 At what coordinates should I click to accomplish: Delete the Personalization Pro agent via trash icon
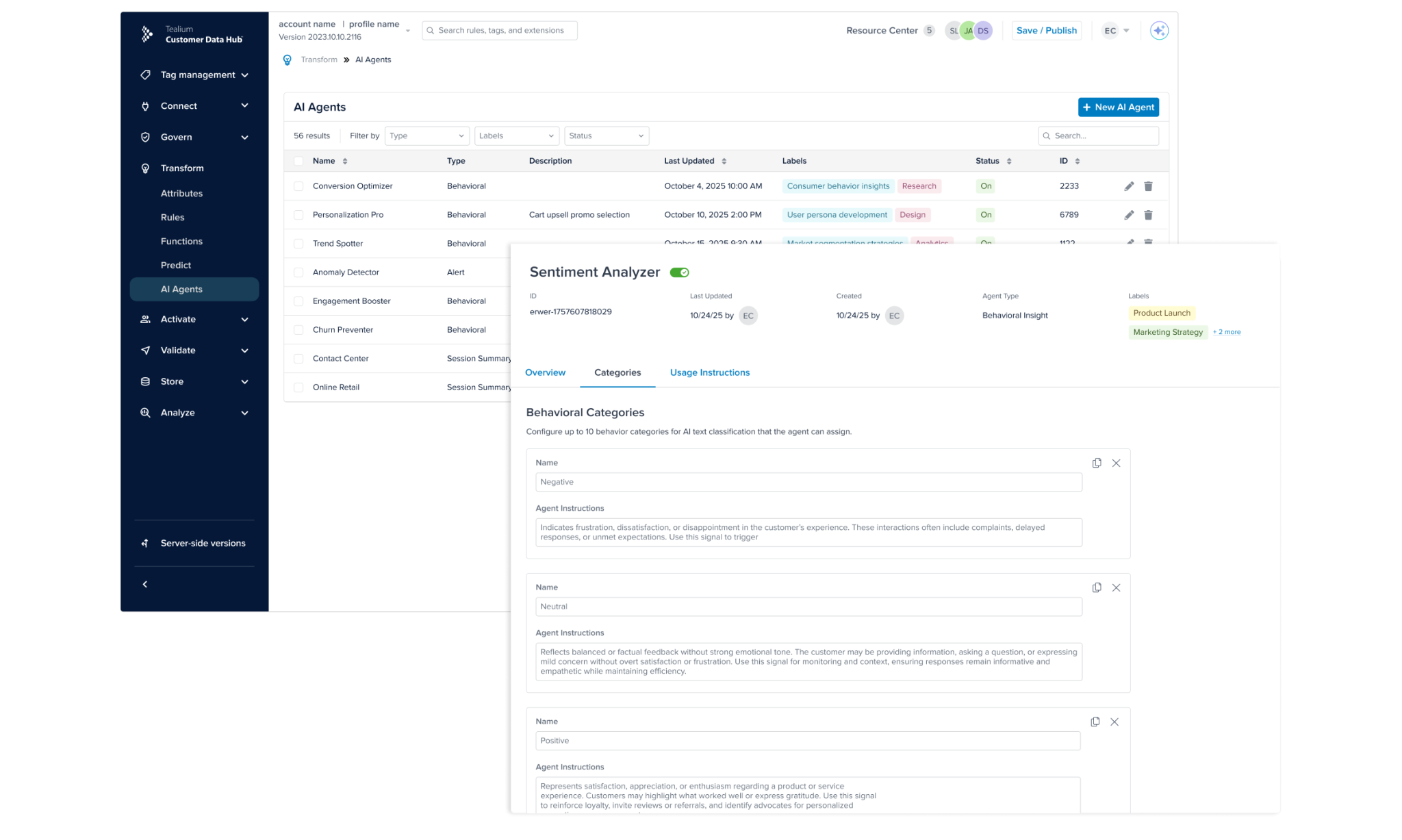tap(1148, 215)
